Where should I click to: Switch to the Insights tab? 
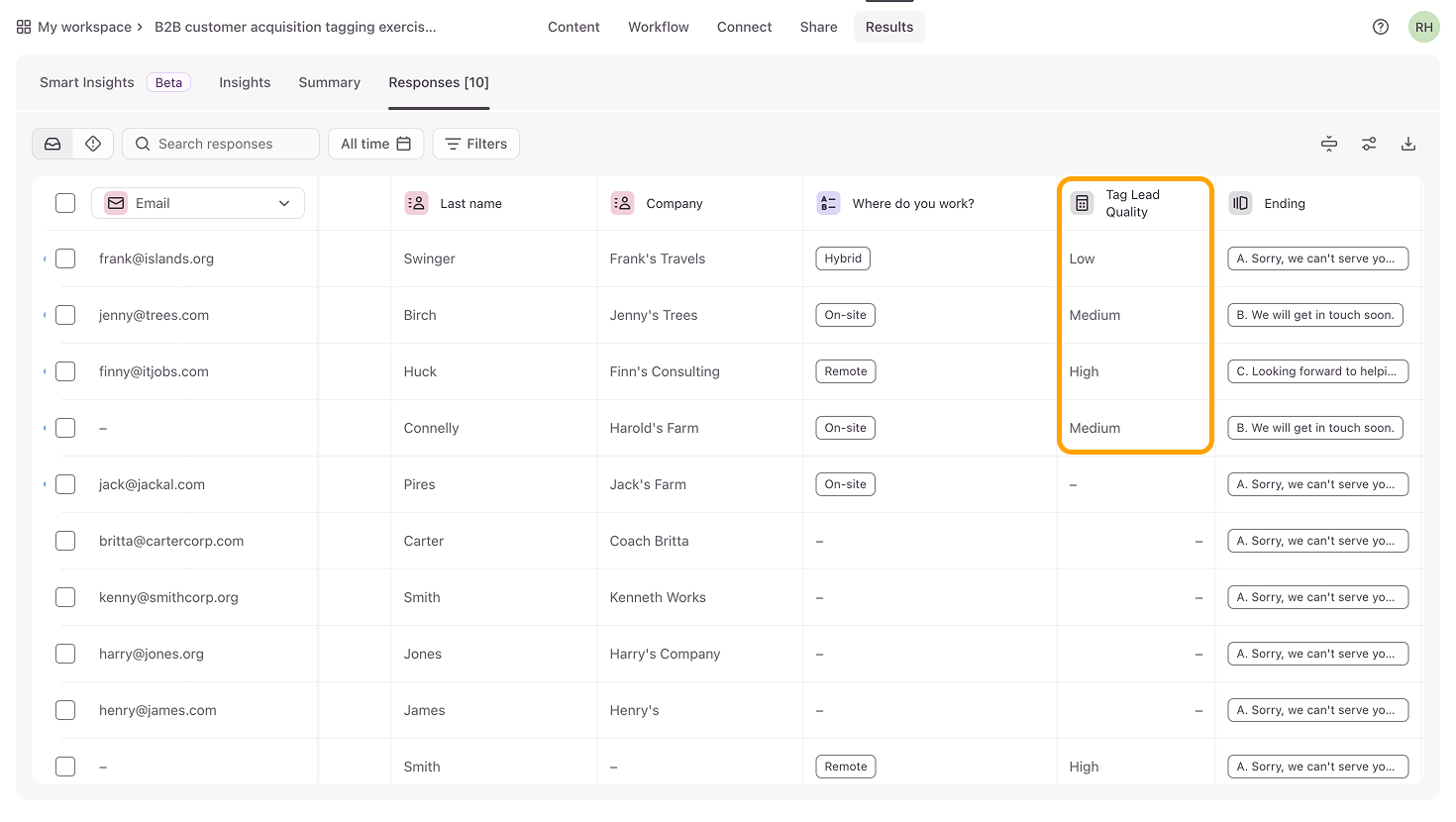[245, 82]
